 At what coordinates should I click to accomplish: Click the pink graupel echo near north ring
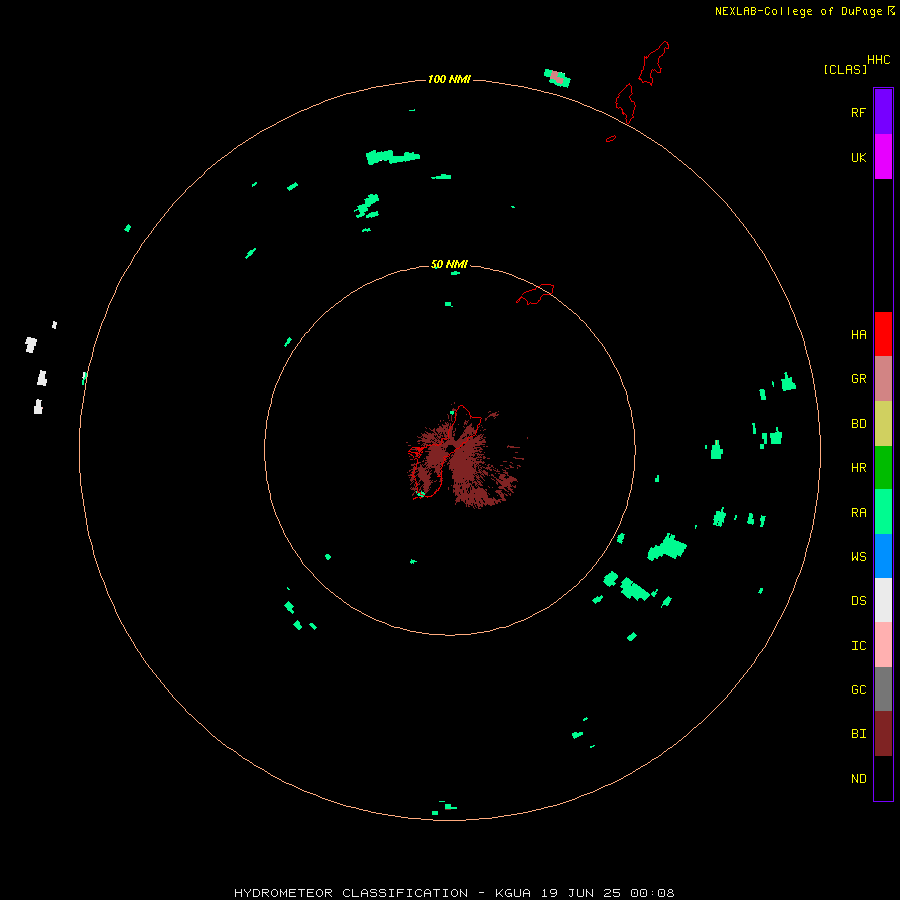[556, 76]
